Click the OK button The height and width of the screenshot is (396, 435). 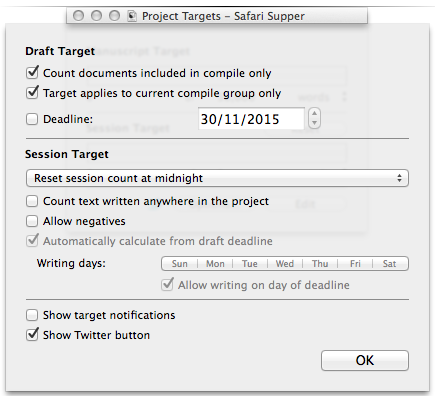(365, 360)
